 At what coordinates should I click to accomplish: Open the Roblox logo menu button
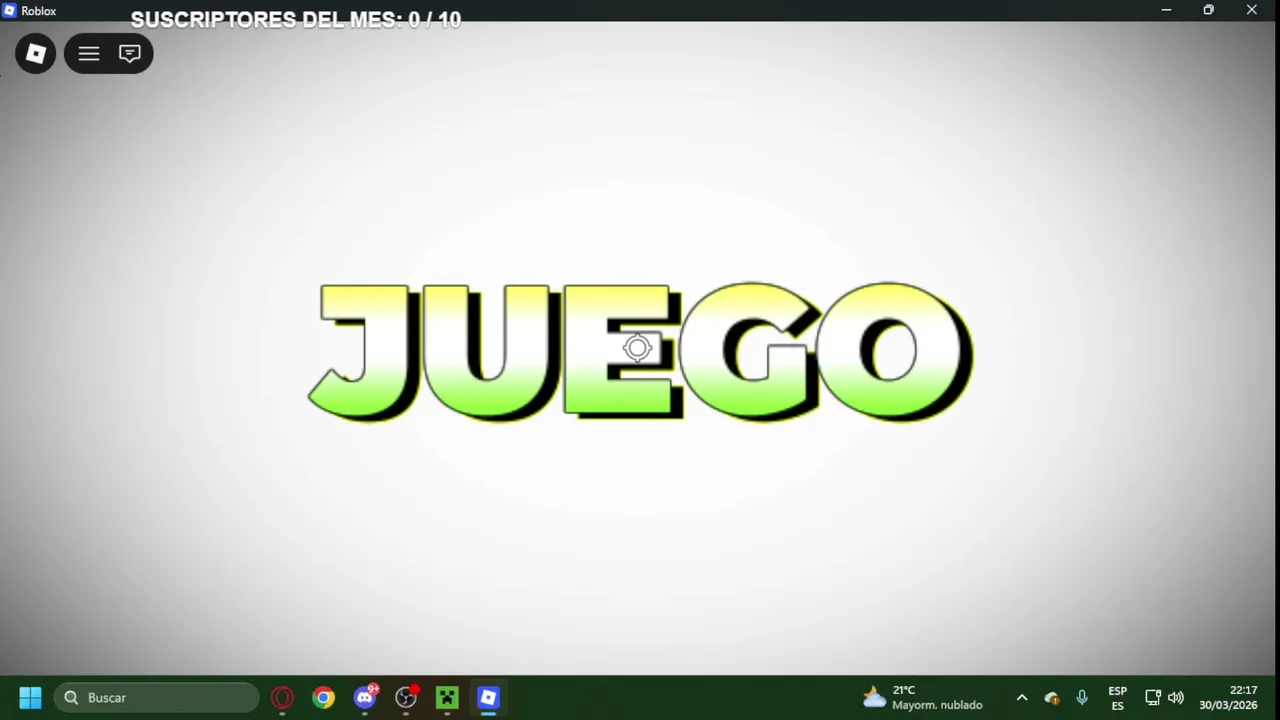(x=36, y=54)
